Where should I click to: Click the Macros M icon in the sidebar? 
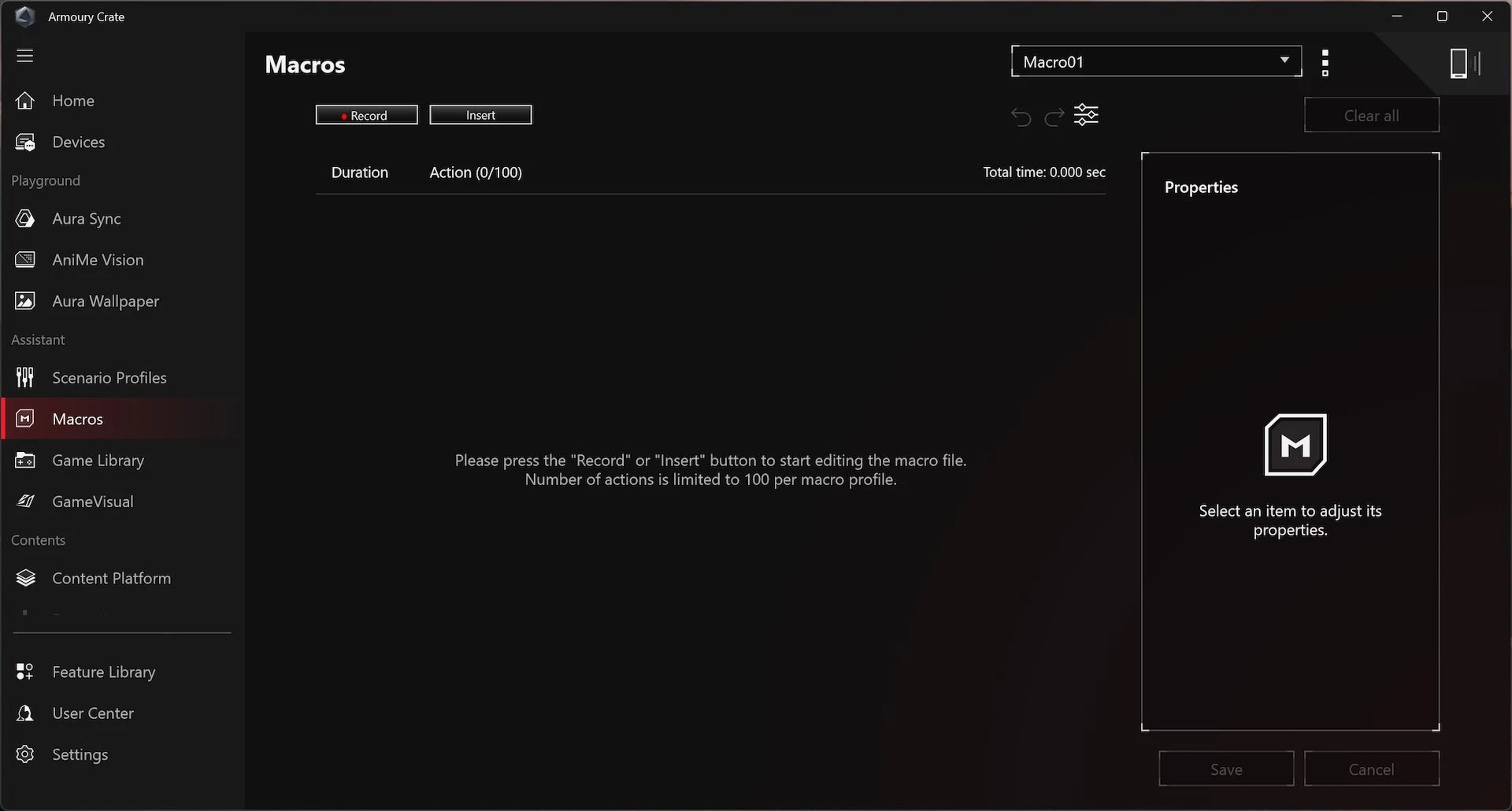tap(25, 419)
